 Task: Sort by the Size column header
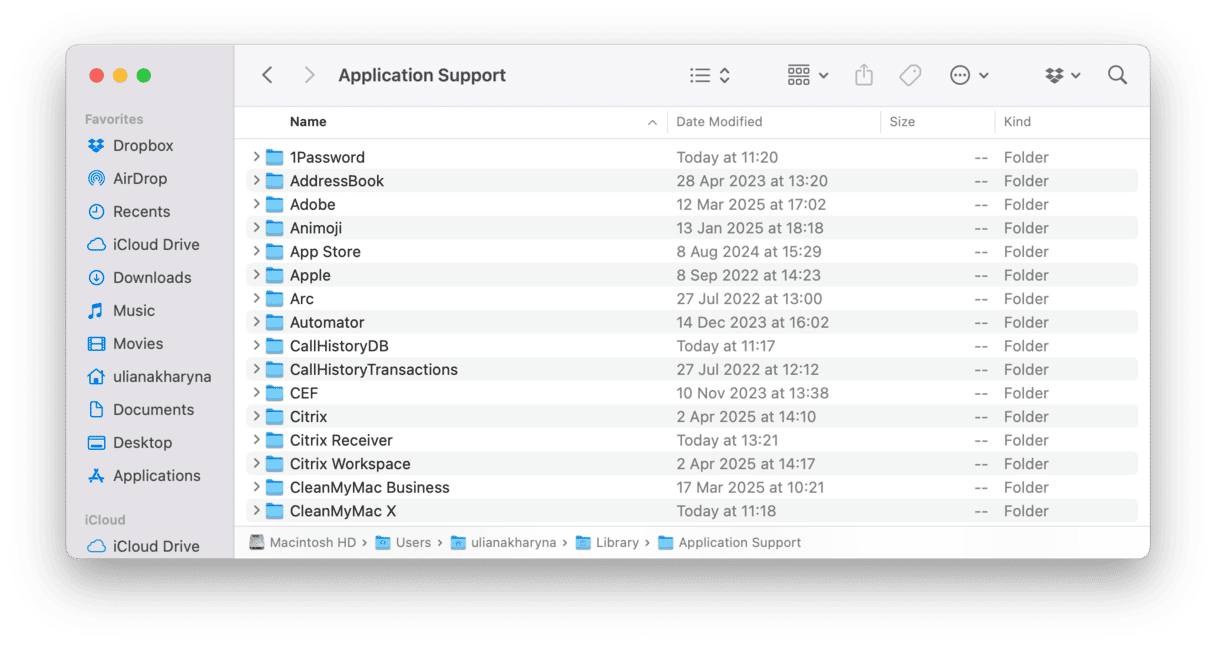click(902, 122)
